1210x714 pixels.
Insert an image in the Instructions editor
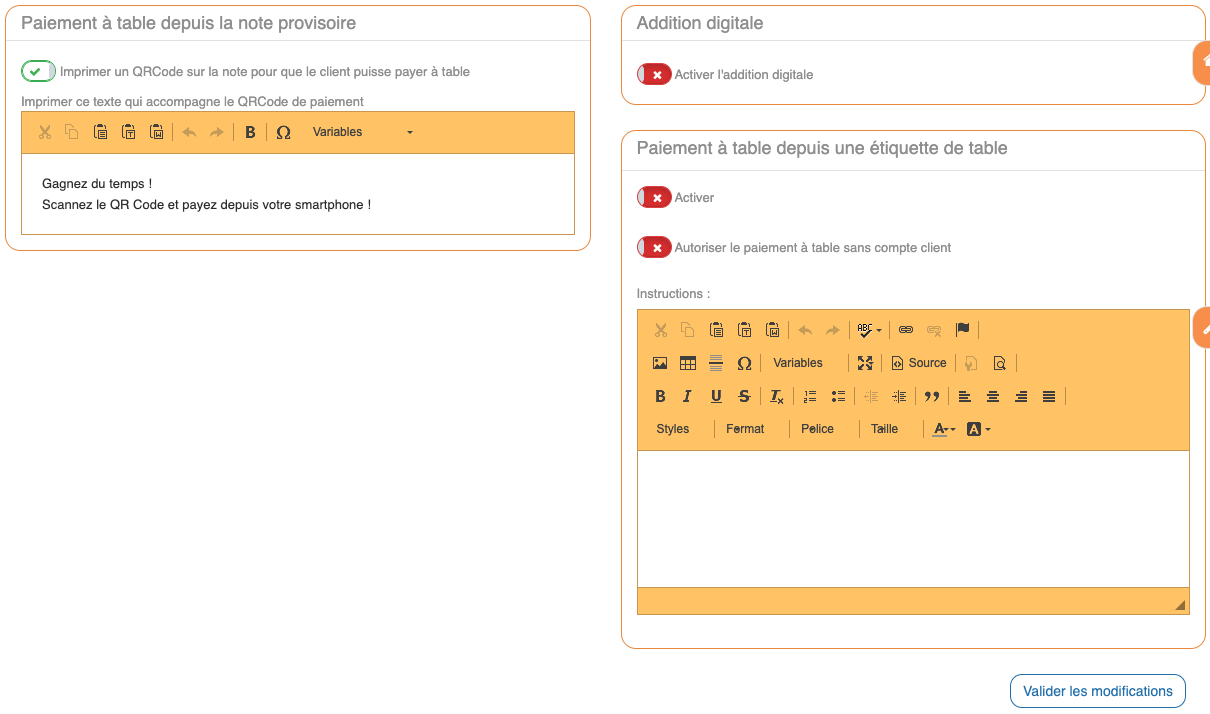click(x=660, y=363)
